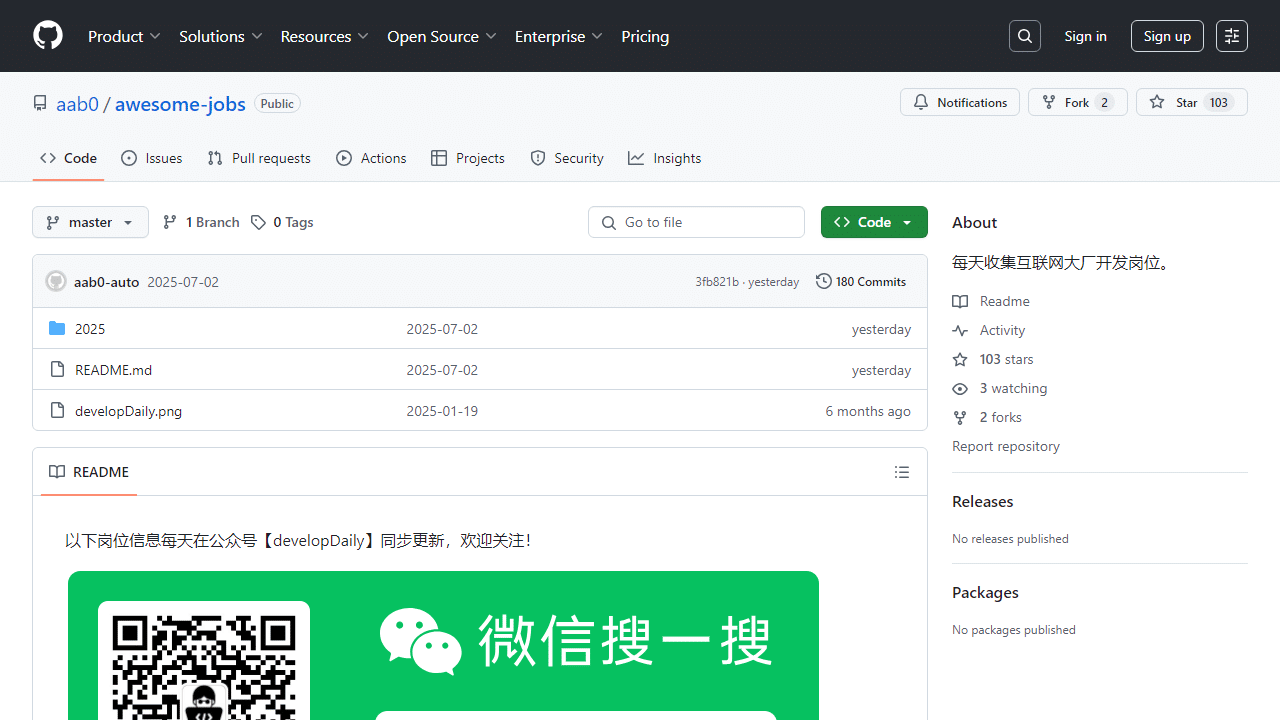Open the Packages heading link
This screenshot has width=1280, height=720.
pyautogui.click(x=985, y=592)
